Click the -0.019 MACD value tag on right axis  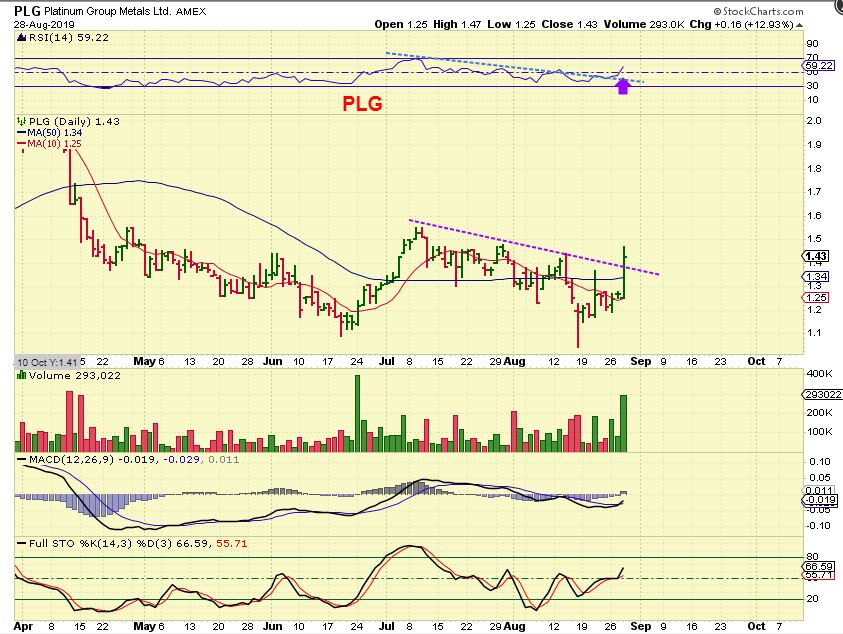tap(820, 500)
